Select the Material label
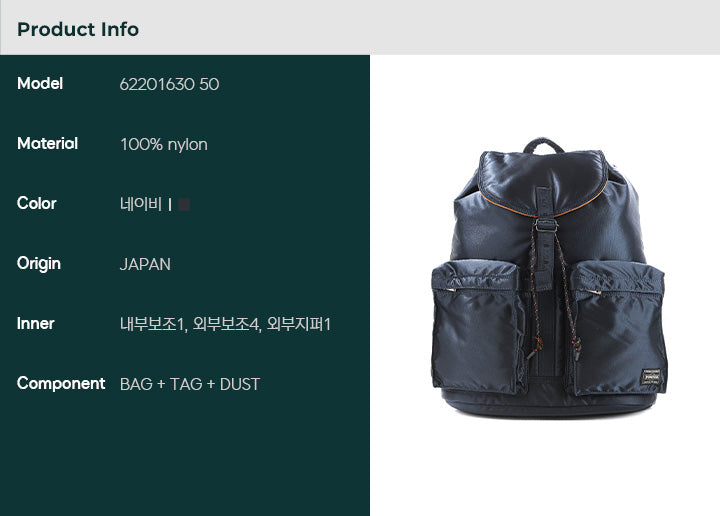The image size is (720, 516). 47,143
